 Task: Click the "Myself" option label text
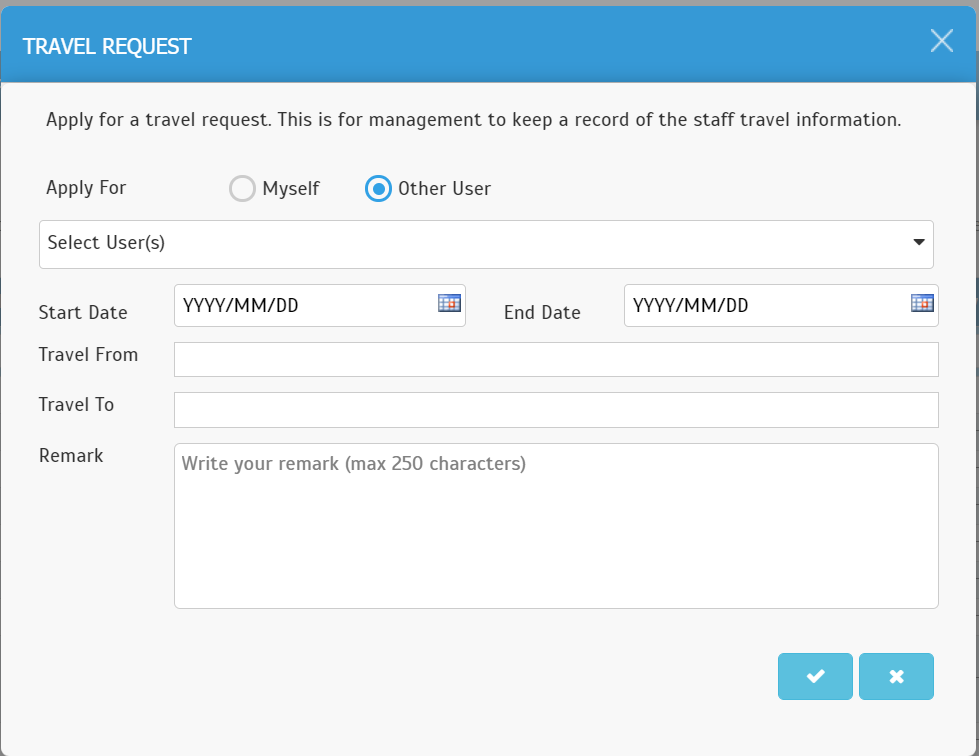coord(291,189)
